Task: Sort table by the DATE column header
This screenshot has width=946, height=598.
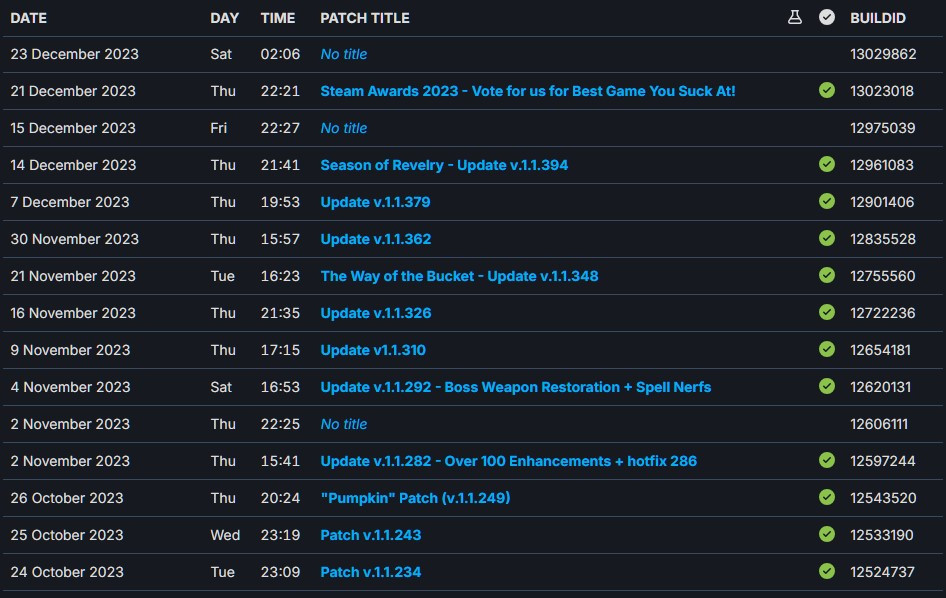Action: click(29, 18)
